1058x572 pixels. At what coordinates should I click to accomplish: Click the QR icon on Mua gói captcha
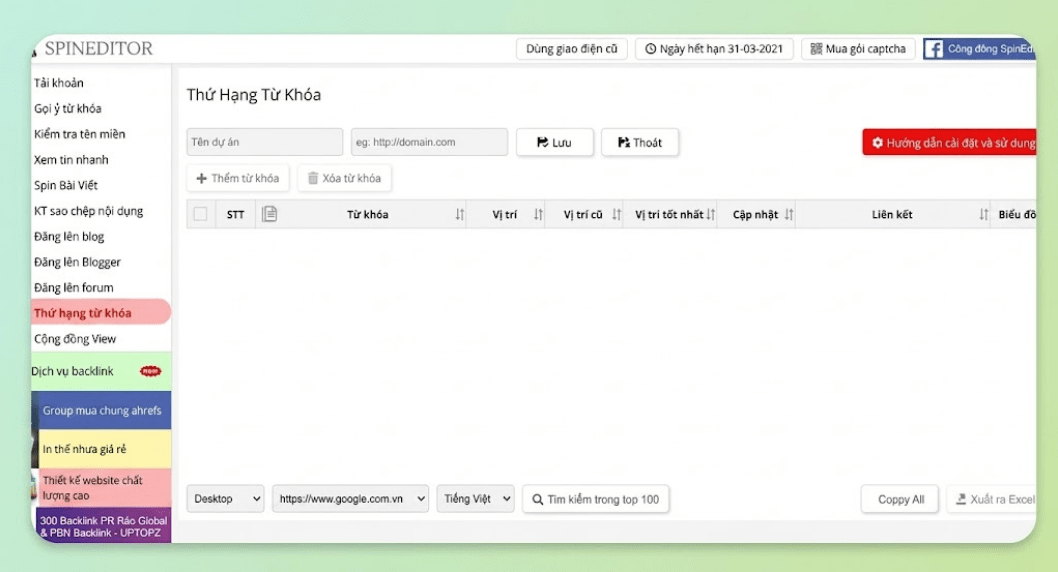coord(816,49)
